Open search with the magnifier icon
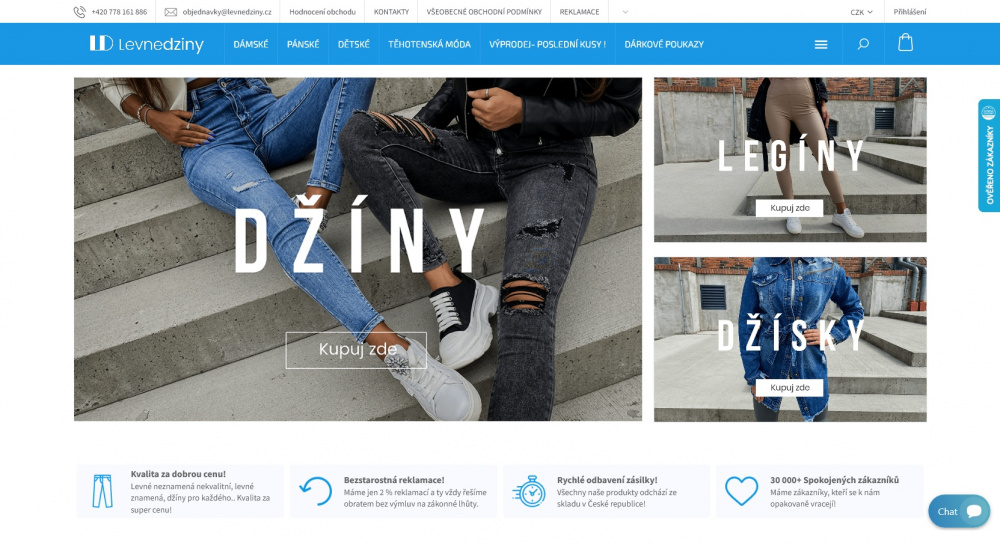 [x=863, y=44]
